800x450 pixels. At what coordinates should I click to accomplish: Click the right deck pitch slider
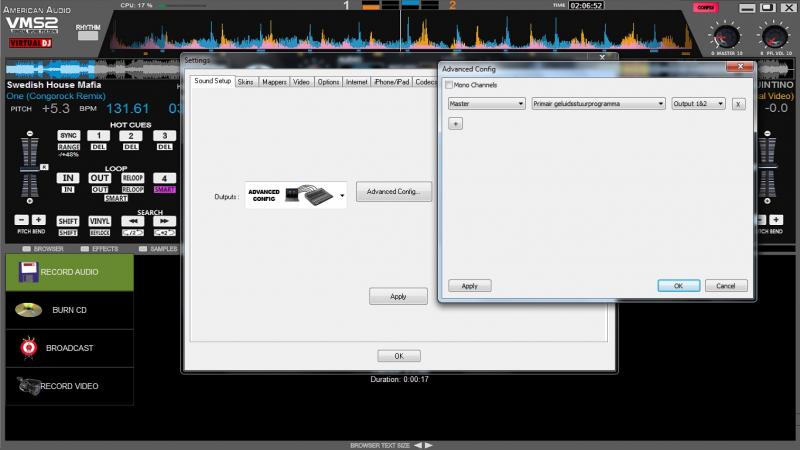[x=767, y=167]
